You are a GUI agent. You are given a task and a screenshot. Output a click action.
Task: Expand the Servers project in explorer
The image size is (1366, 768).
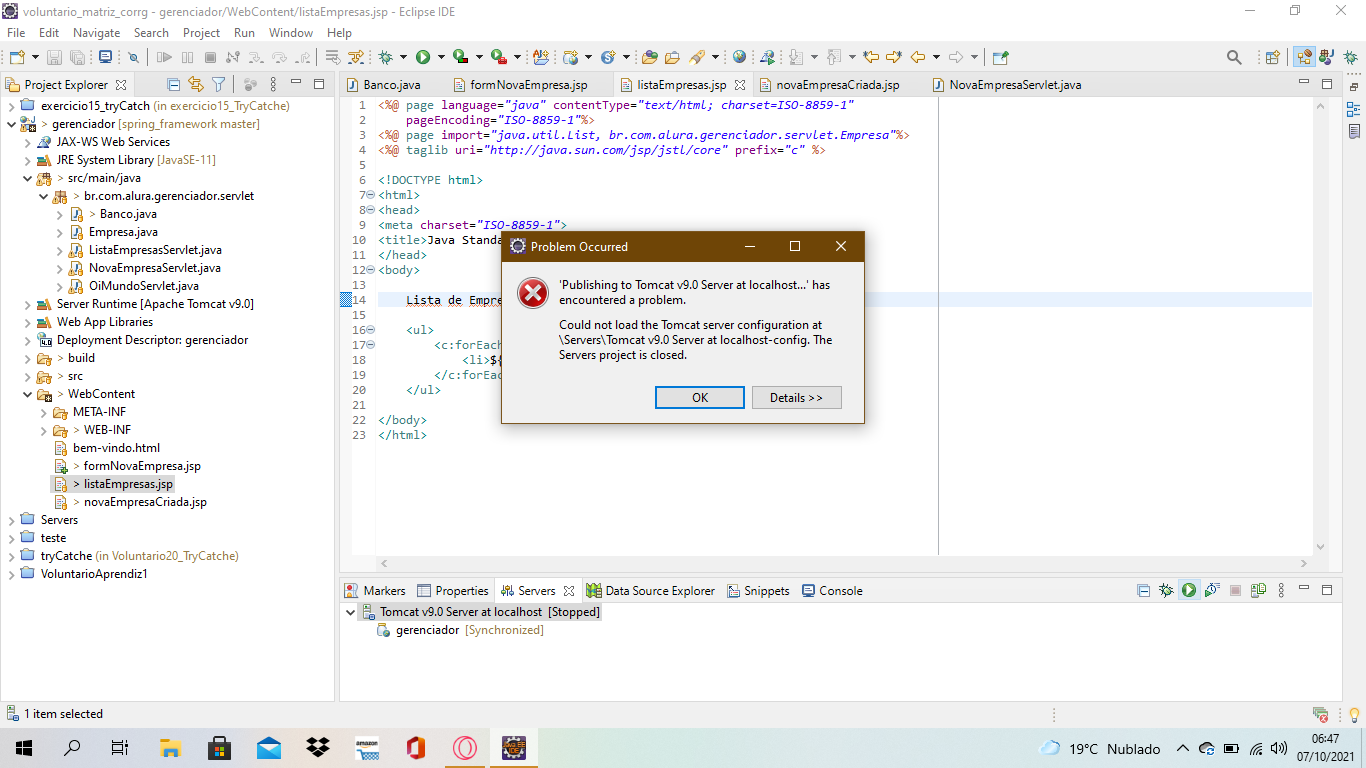click(x=11, y=520)
